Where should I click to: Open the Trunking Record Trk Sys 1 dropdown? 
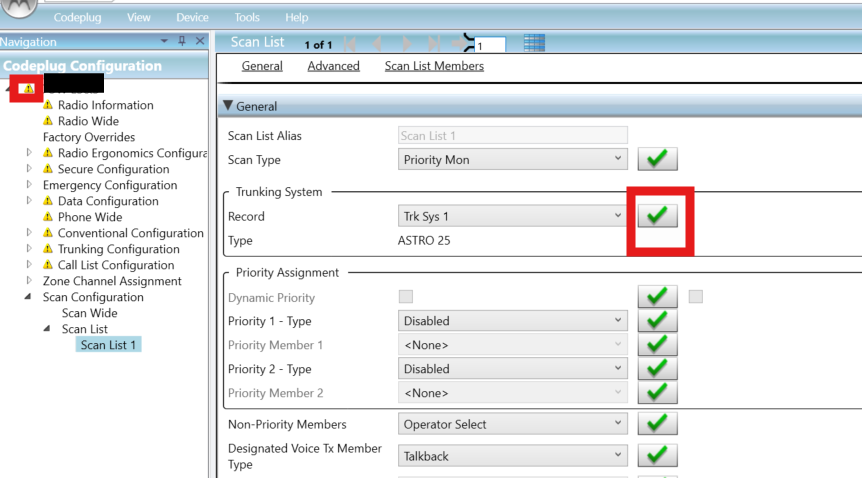click(512, 216)
